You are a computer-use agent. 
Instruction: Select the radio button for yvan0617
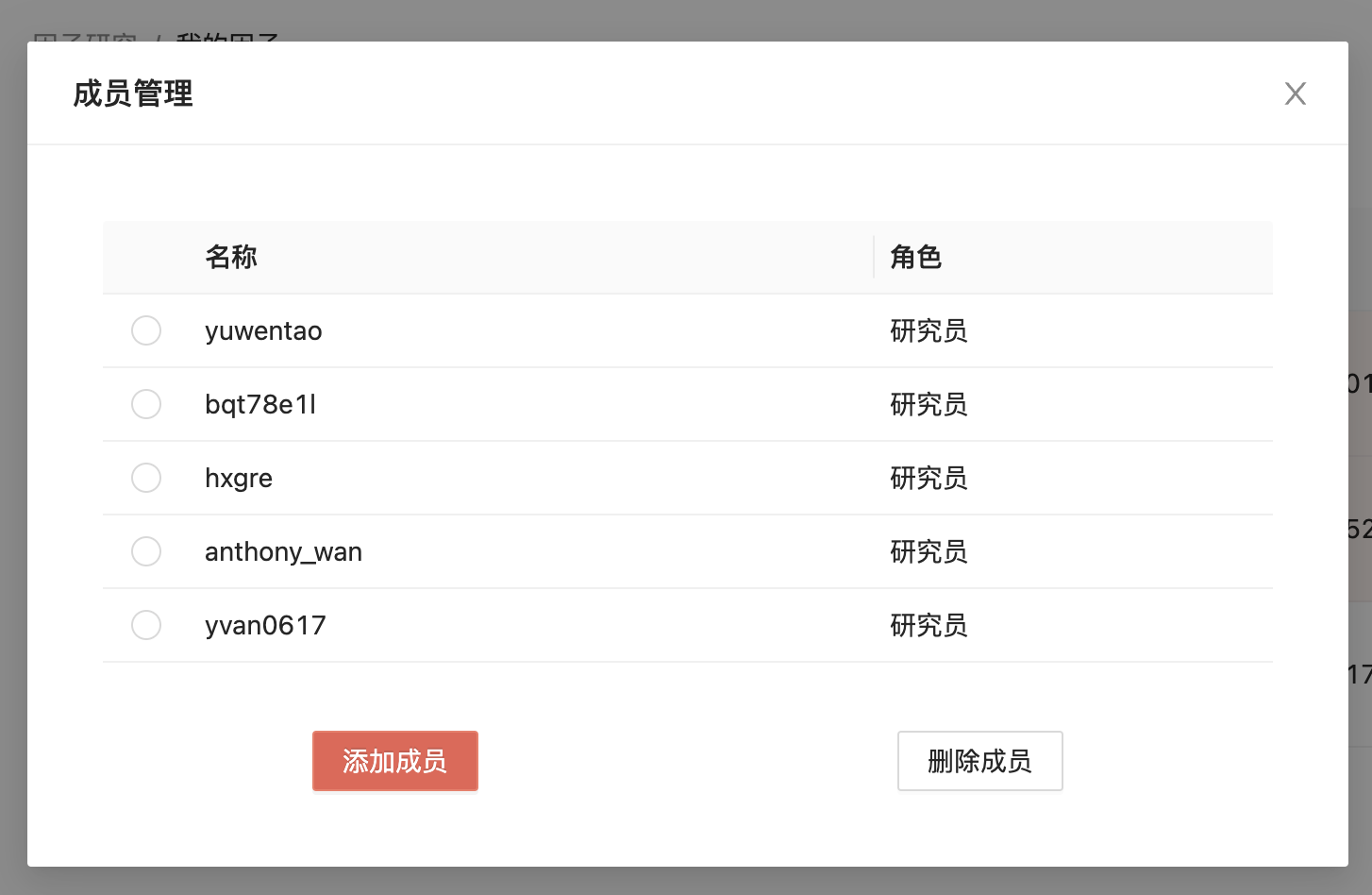click(146, 625)
